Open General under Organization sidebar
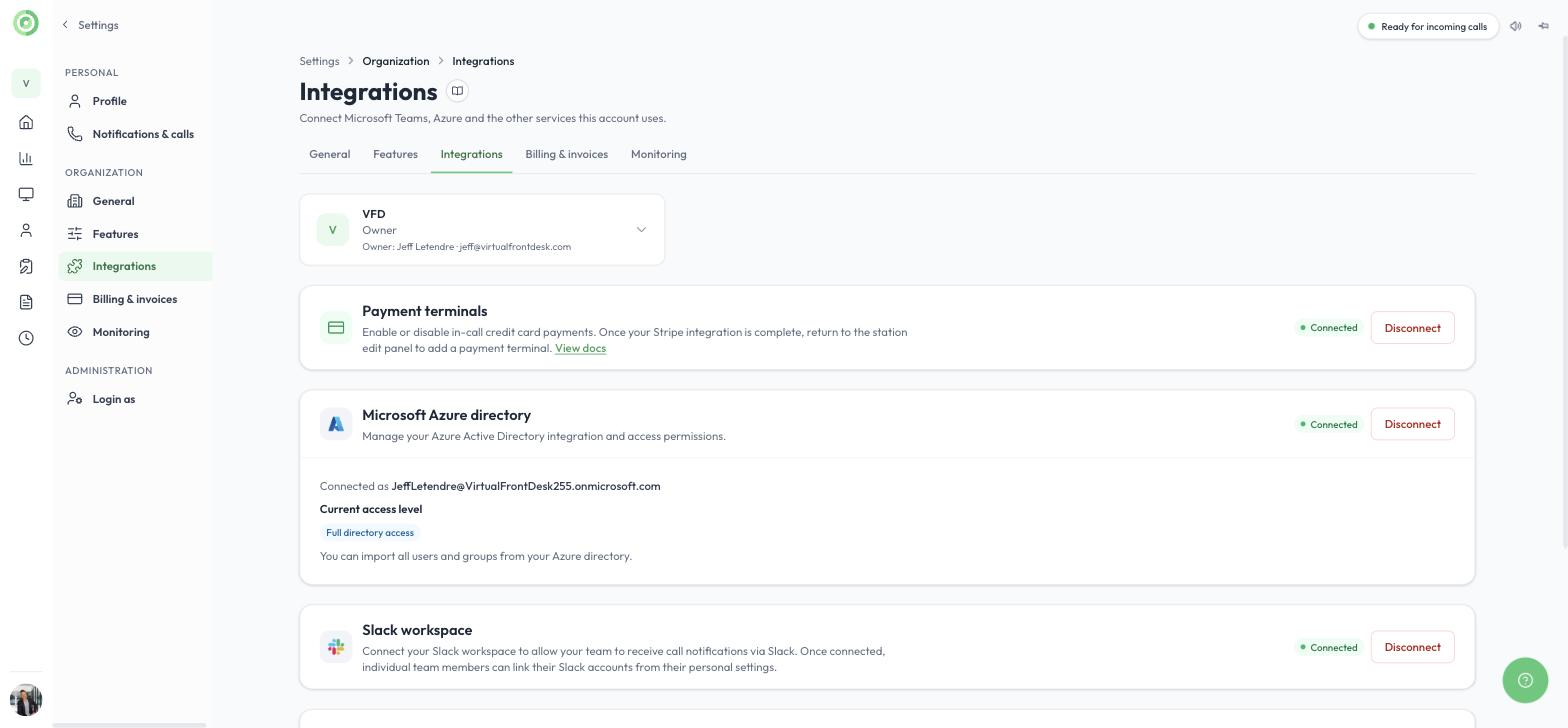 click(x=135, y=201)
